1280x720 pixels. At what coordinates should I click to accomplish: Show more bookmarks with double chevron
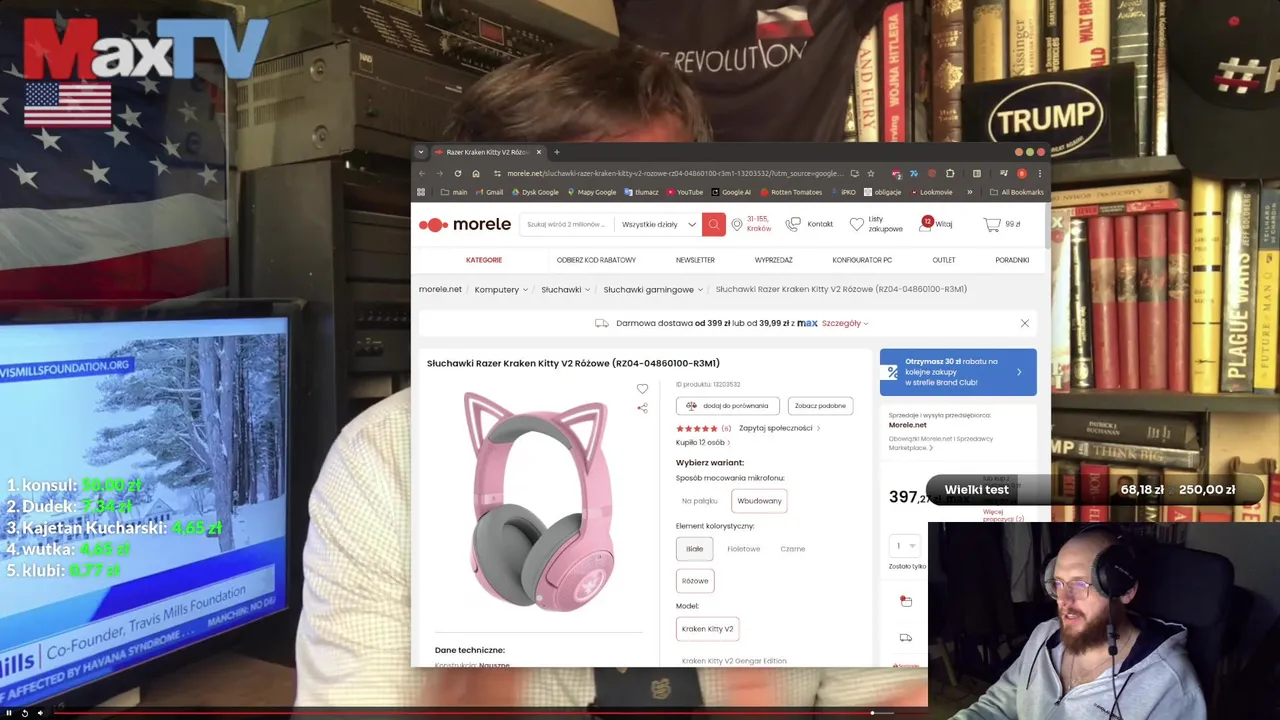(x=969, y=192)
